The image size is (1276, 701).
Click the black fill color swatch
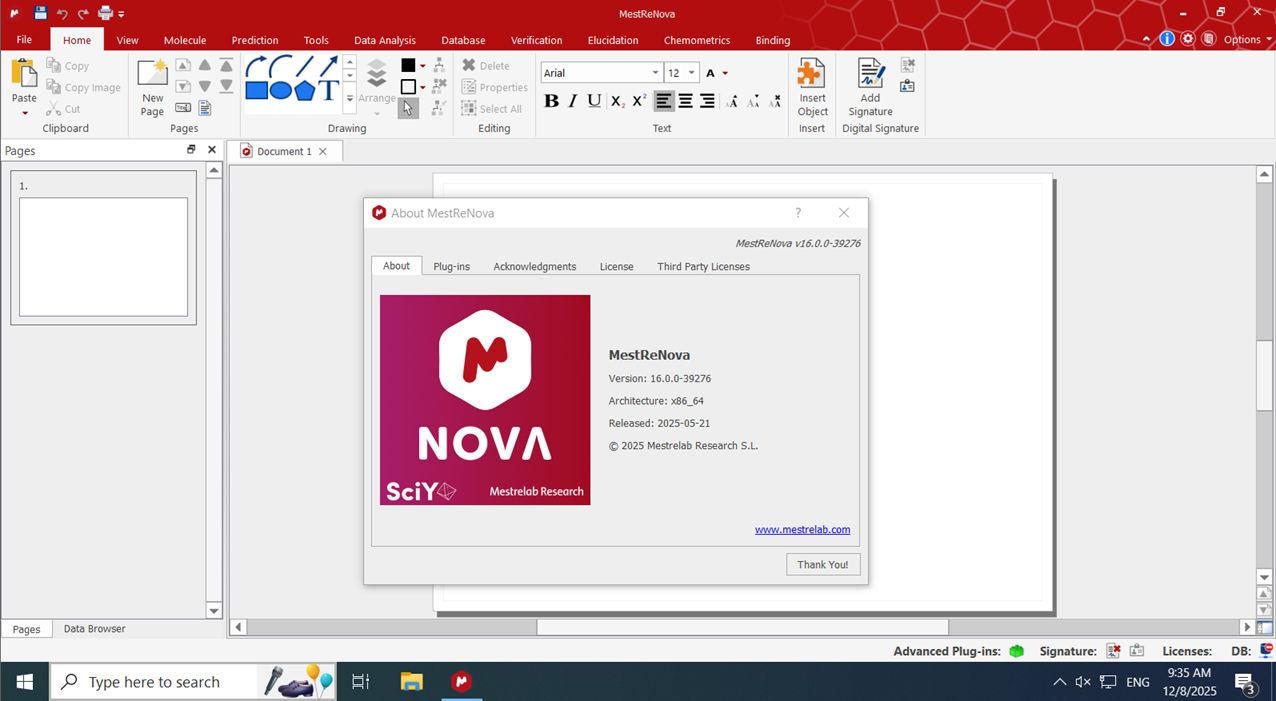(x=408, y=66)
